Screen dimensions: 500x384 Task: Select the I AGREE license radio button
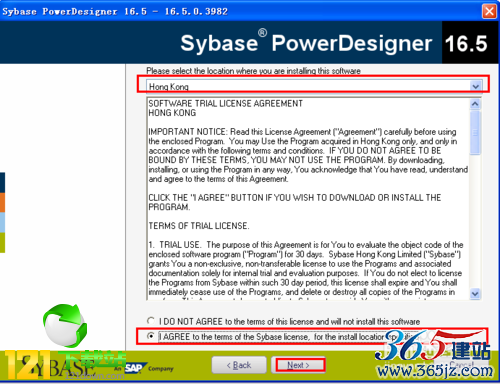click(151, 336)
